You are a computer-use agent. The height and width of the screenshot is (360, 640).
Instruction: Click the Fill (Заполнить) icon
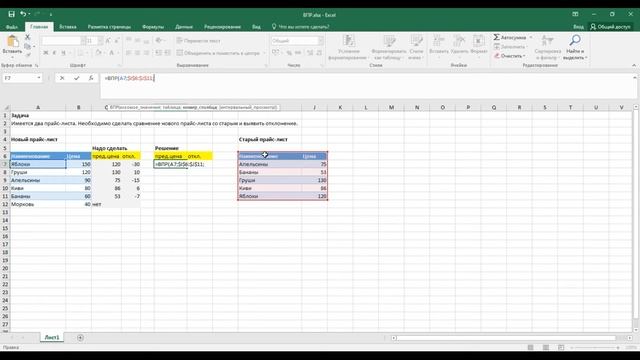coord(497,47)
